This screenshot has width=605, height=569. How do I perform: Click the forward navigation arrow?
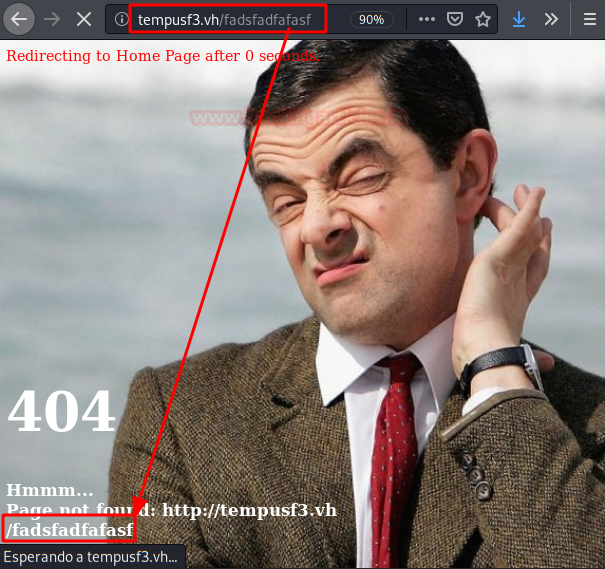[52, 19]
